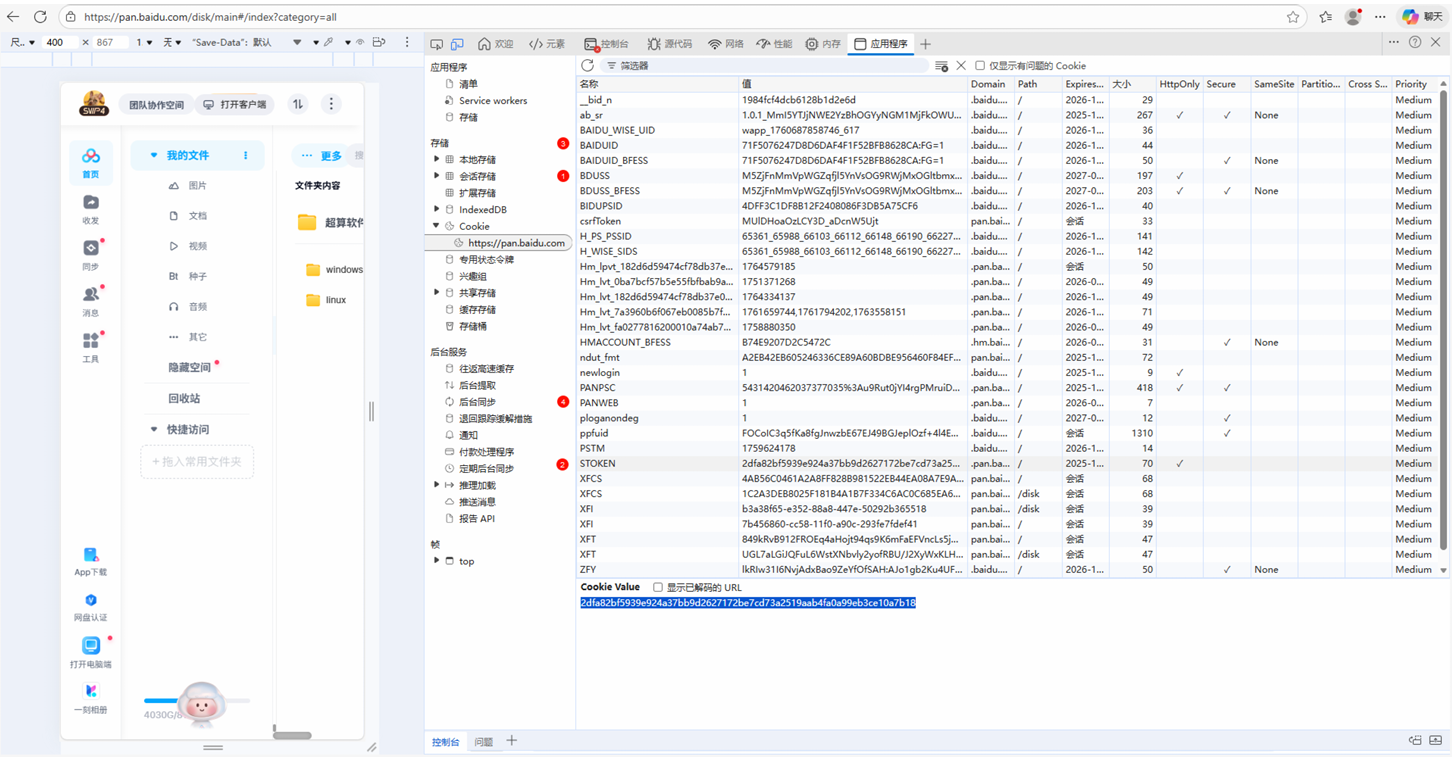Check the 显示已解码的 URL checkbox

pyautogui.click(x=658, y=588)
